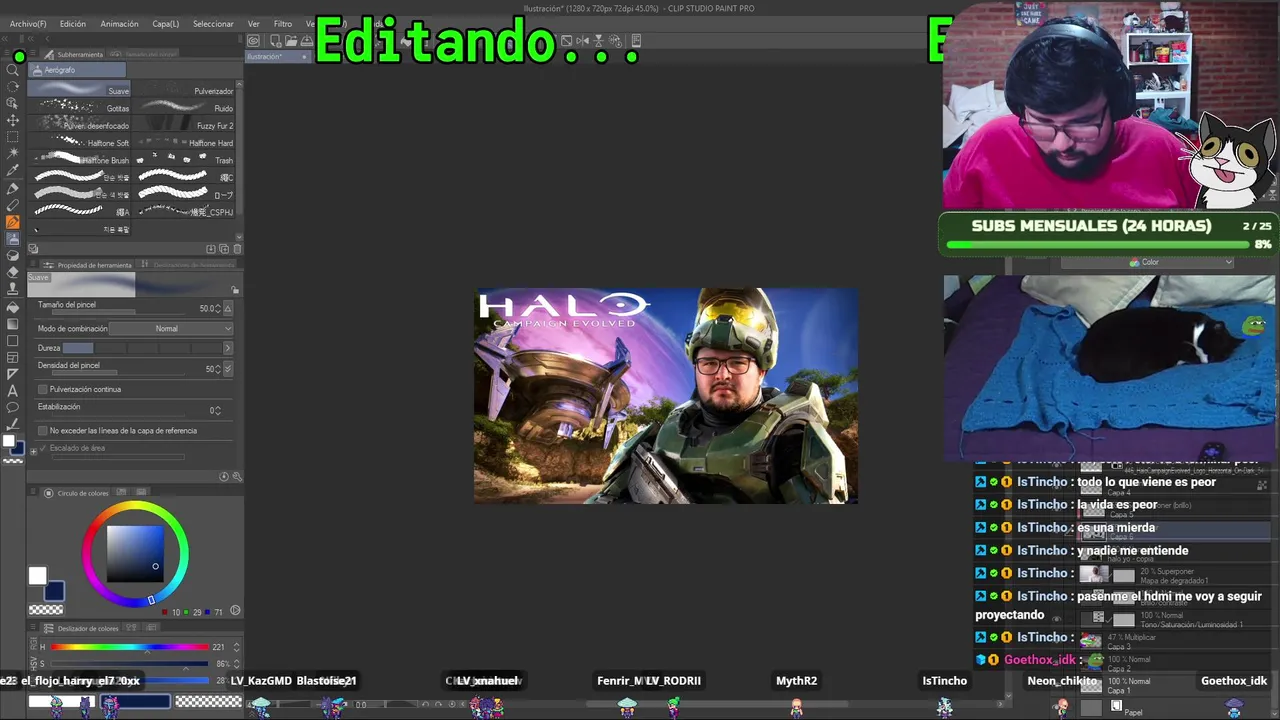Open the Color dropdown in the layer panel
Screen dimensions: 1280x720
1147,262
